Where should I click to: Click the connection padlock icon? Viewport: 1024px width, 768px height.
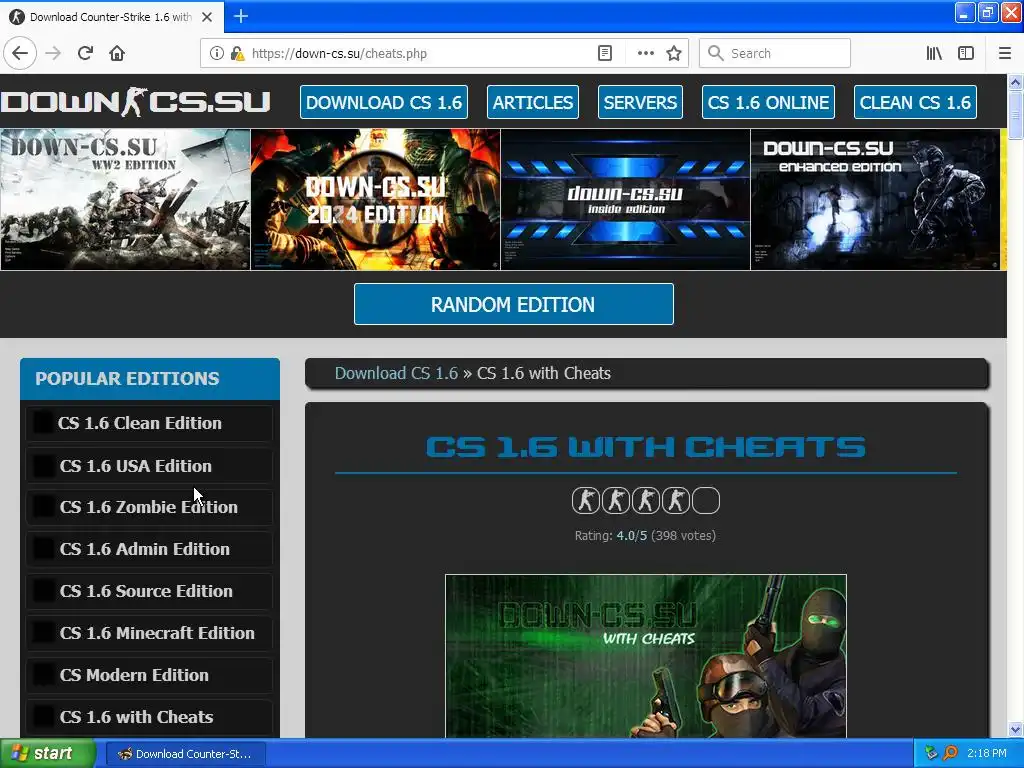click(x=237, y=54)
